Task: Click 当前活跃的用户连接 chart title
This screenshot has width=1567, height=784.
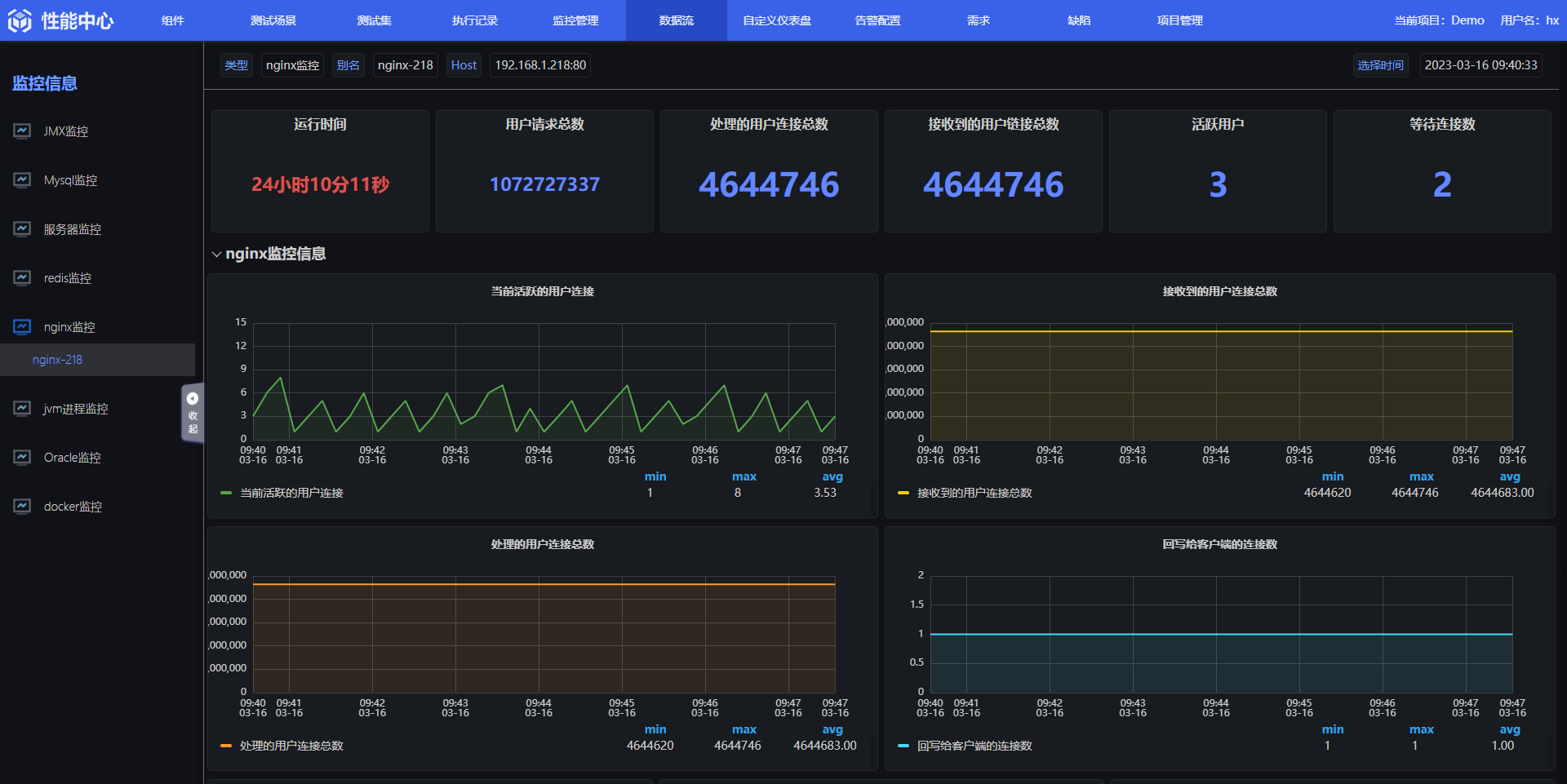Action: [x=543, y=291]
